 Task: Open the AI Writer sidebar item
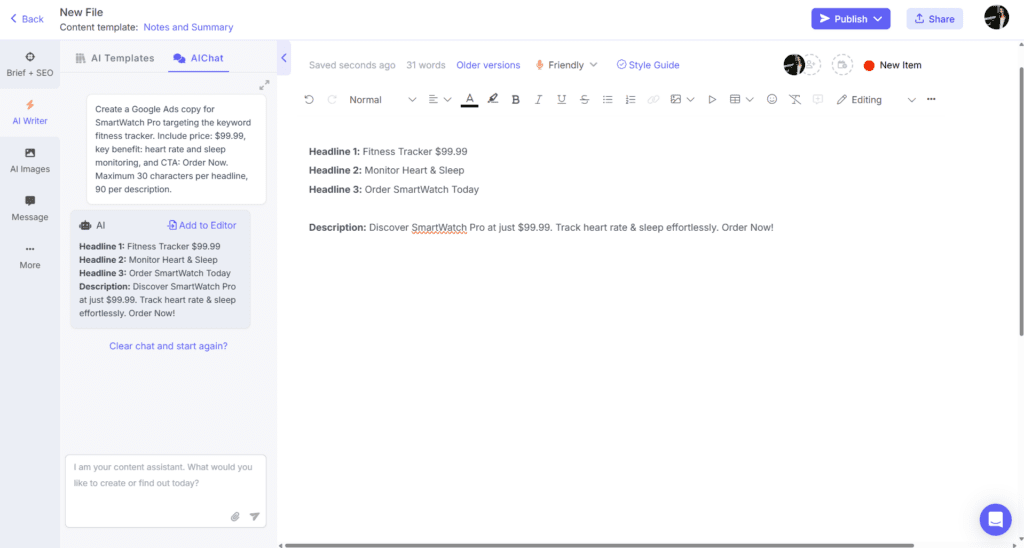pyautogui.click(x=30, y=112)
